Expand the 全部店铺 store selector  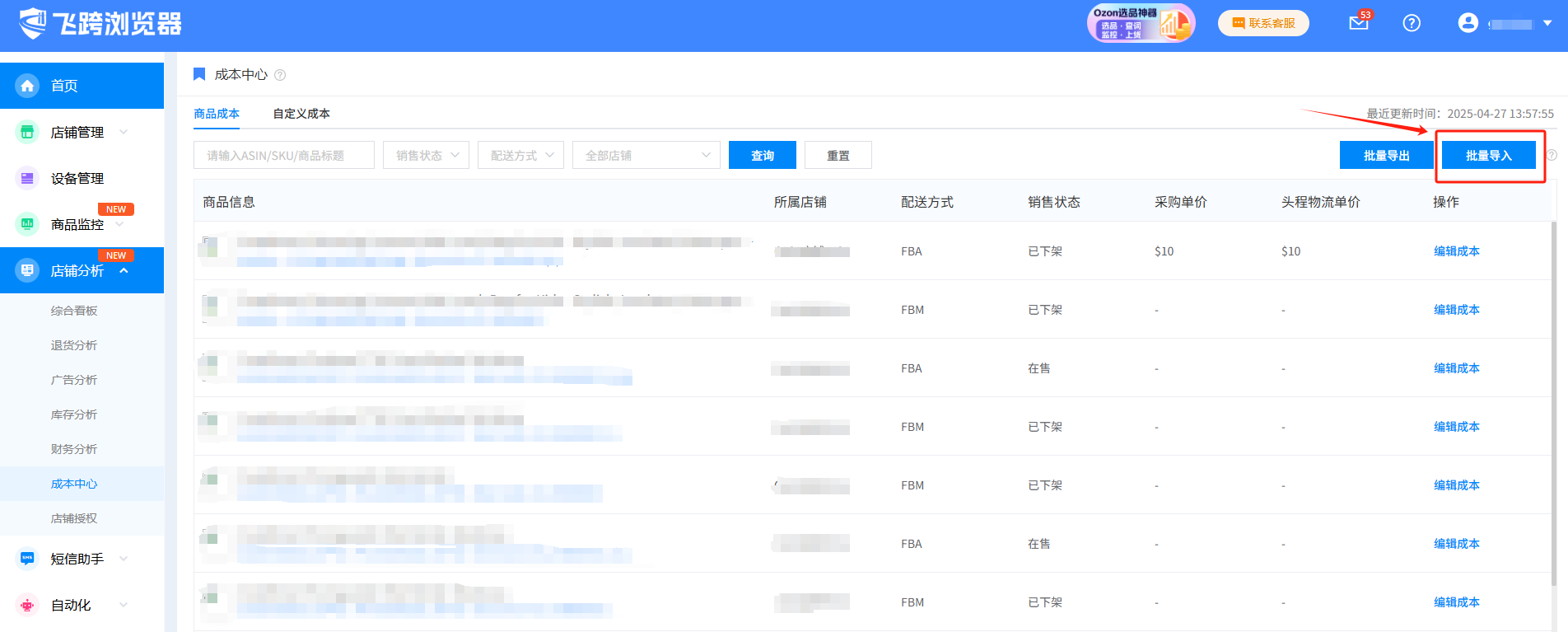click(646, 155)
